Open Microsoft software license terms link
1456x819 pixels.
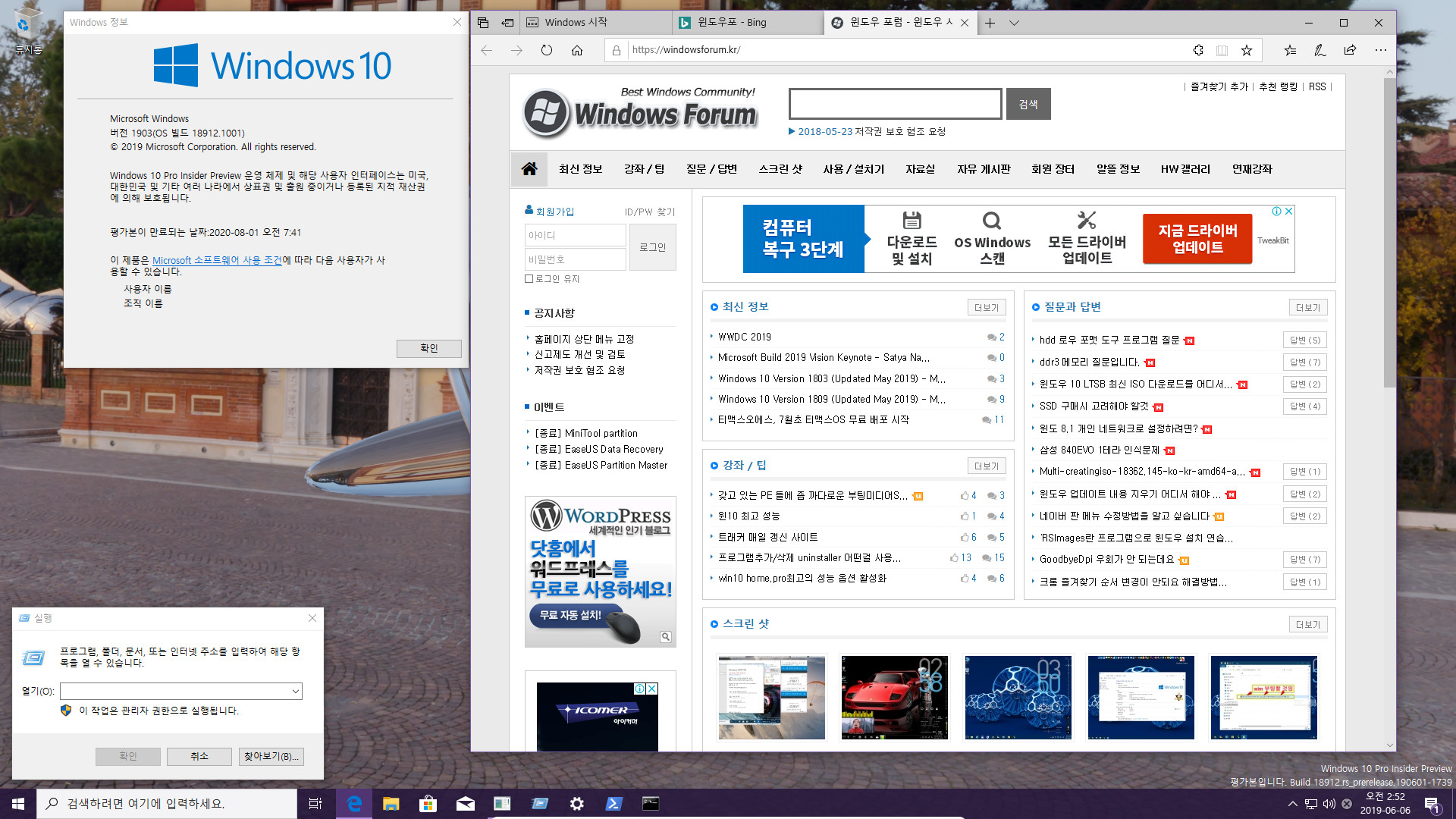[217, 260]
